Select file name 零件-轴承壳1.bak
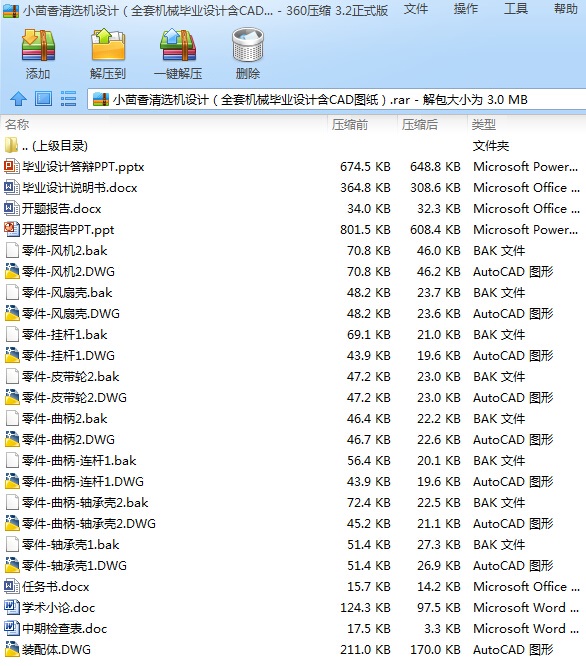The width and height of the screenshot is (586, 666). [70, 545]
